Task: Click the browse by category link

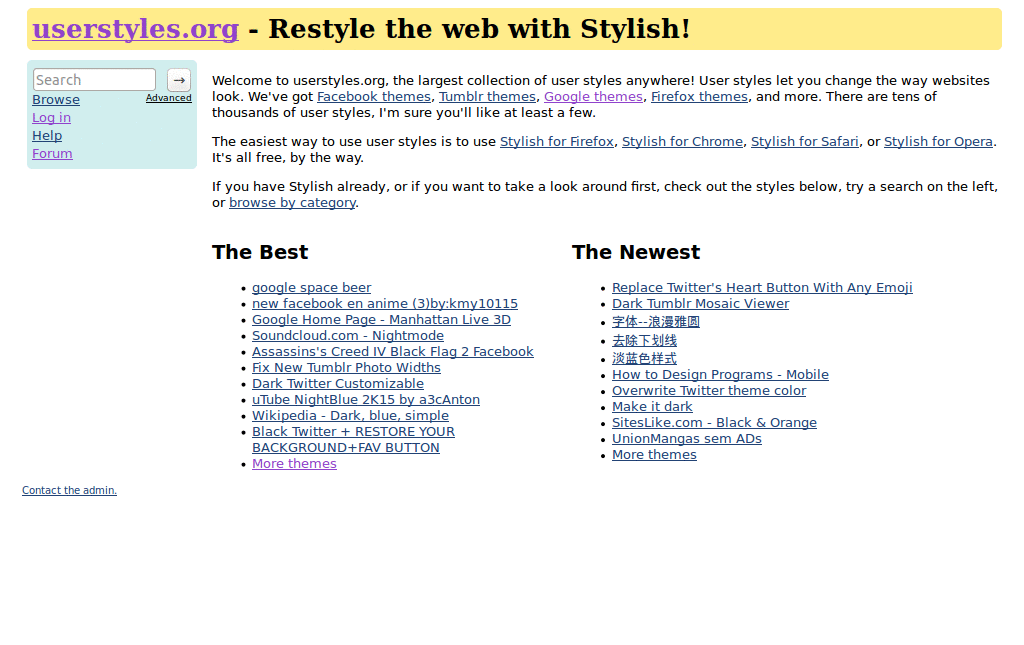Action: pyautogui.click(x=293, y=203)
